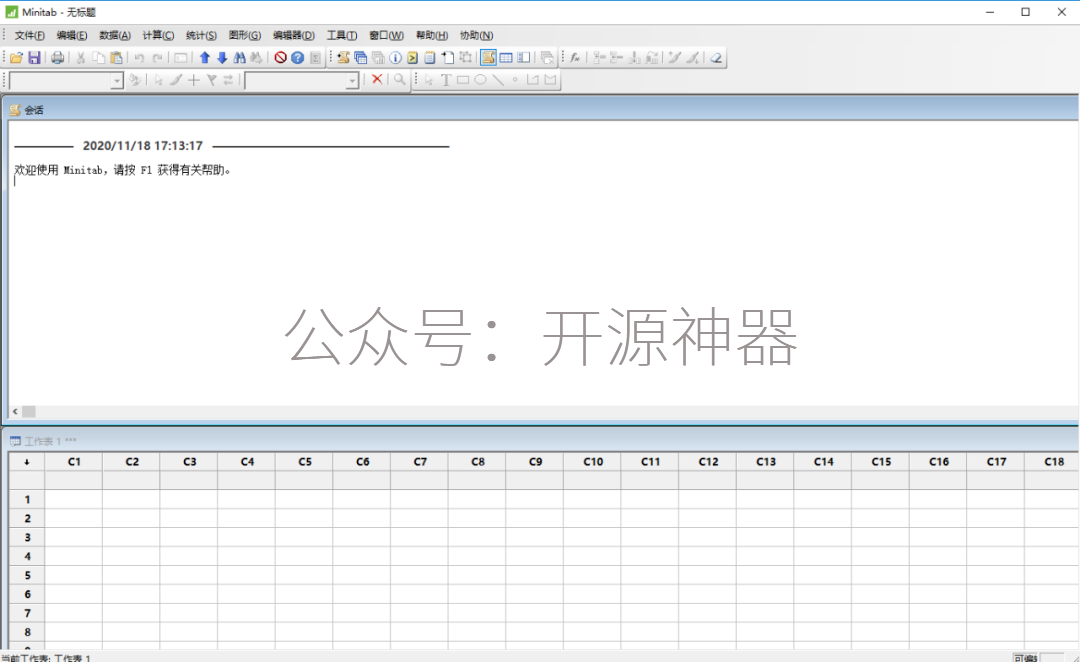Show the Worksheets folder icon

[x=360, y=58]
